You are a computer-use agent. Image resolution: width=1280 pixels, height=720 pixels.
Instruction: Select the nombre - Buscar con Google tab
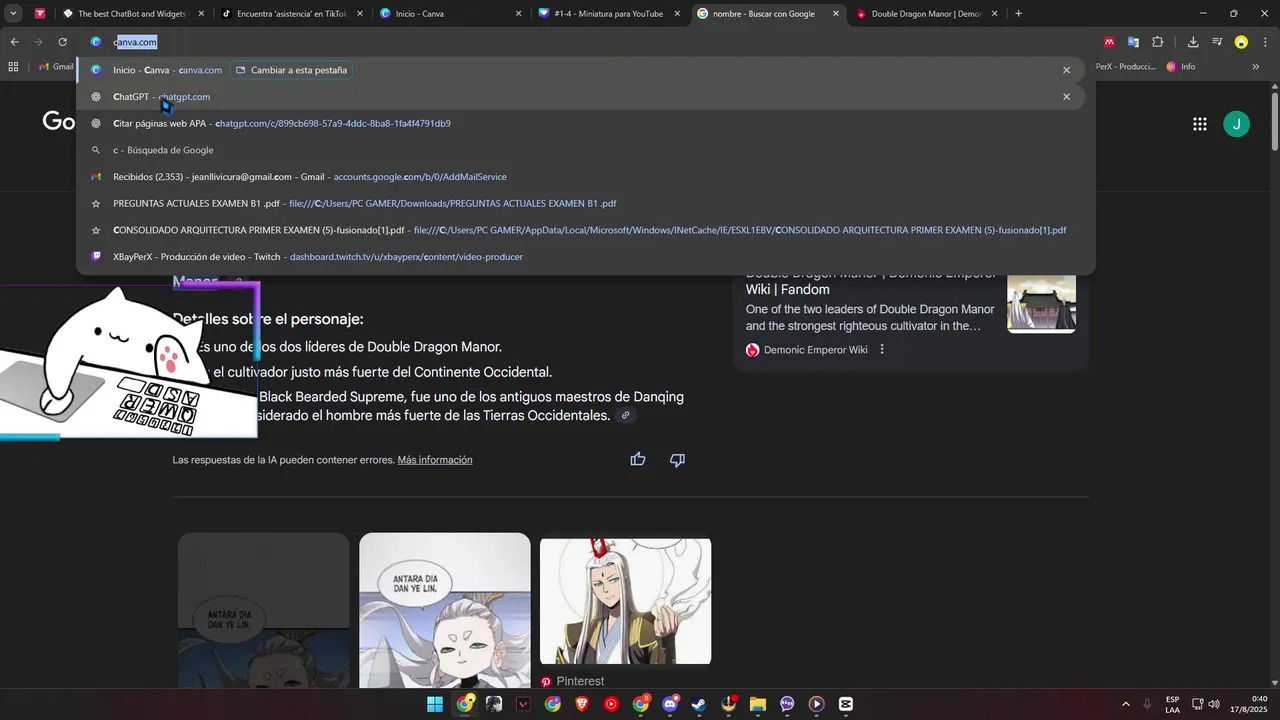(x=768, y=14)
